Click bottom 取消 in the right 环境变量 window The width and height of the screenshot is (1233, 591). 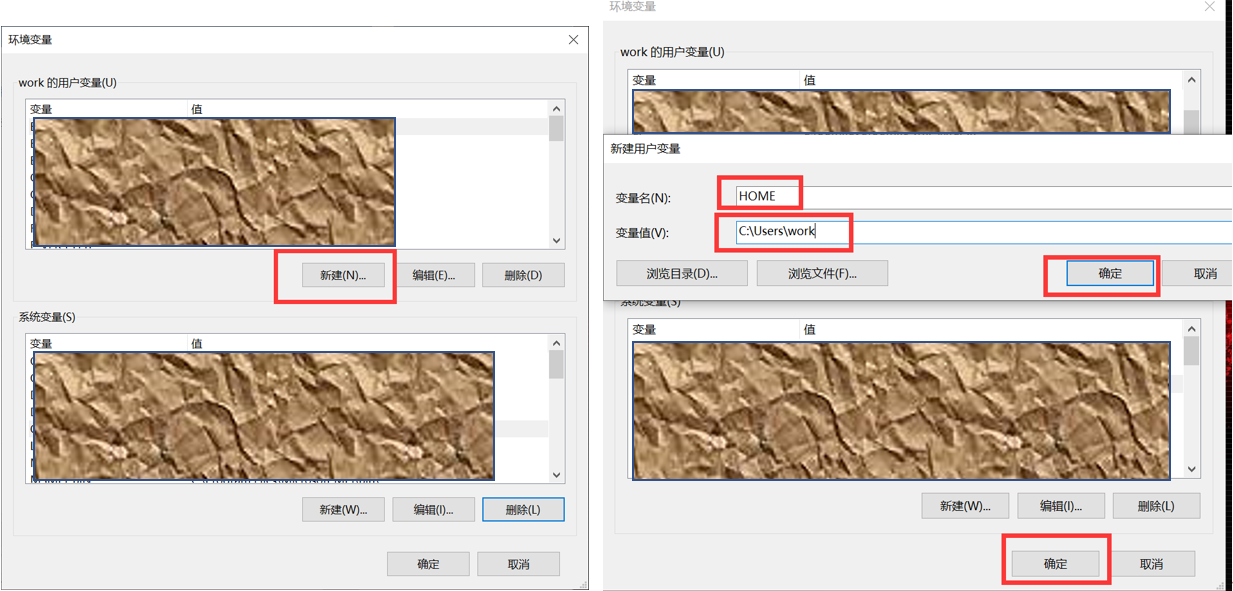(x=1151, y=564)
